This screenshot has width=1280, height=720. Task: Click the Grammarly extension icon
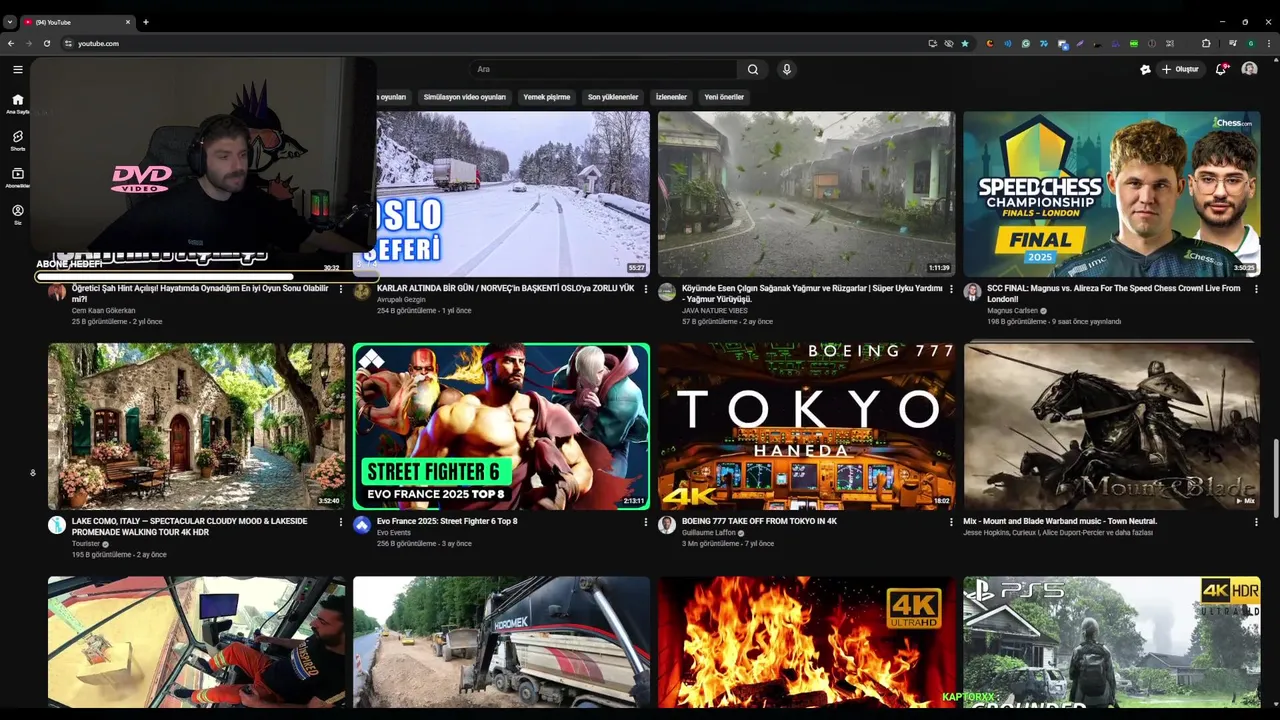tap(1025, 43)
